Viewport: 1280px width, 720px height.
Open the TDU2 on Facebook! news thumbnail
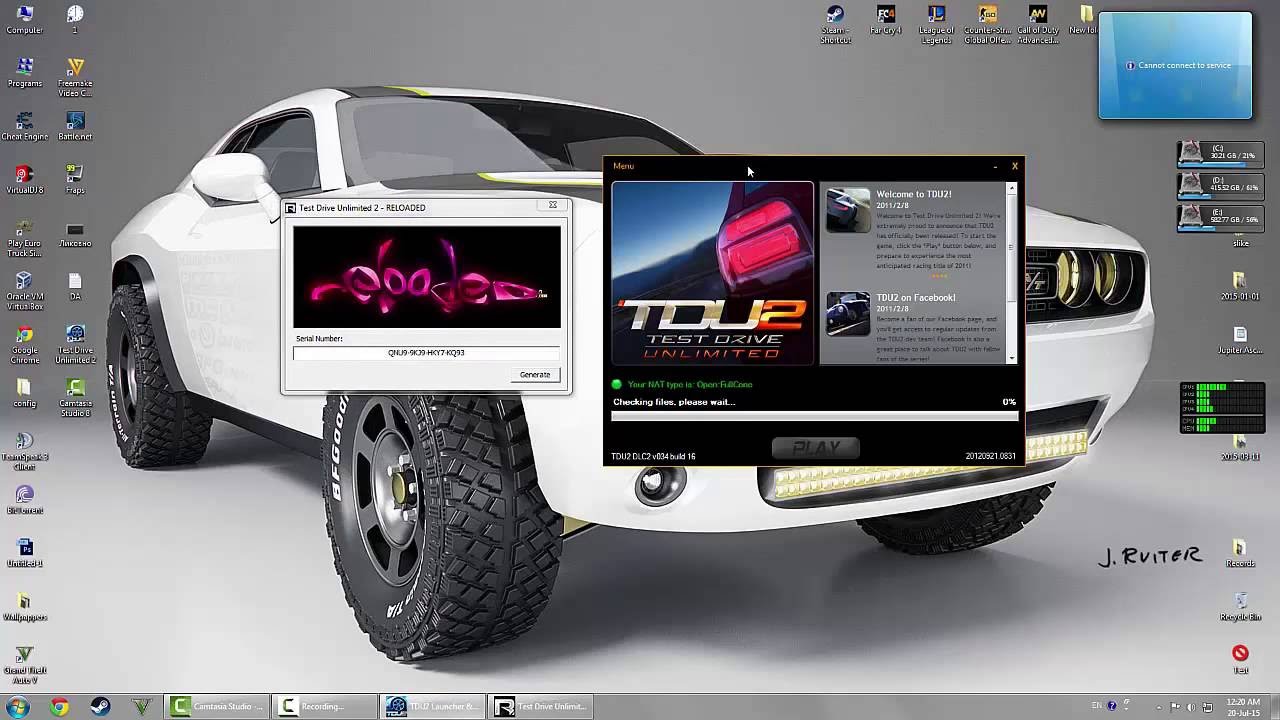point(848,313)
